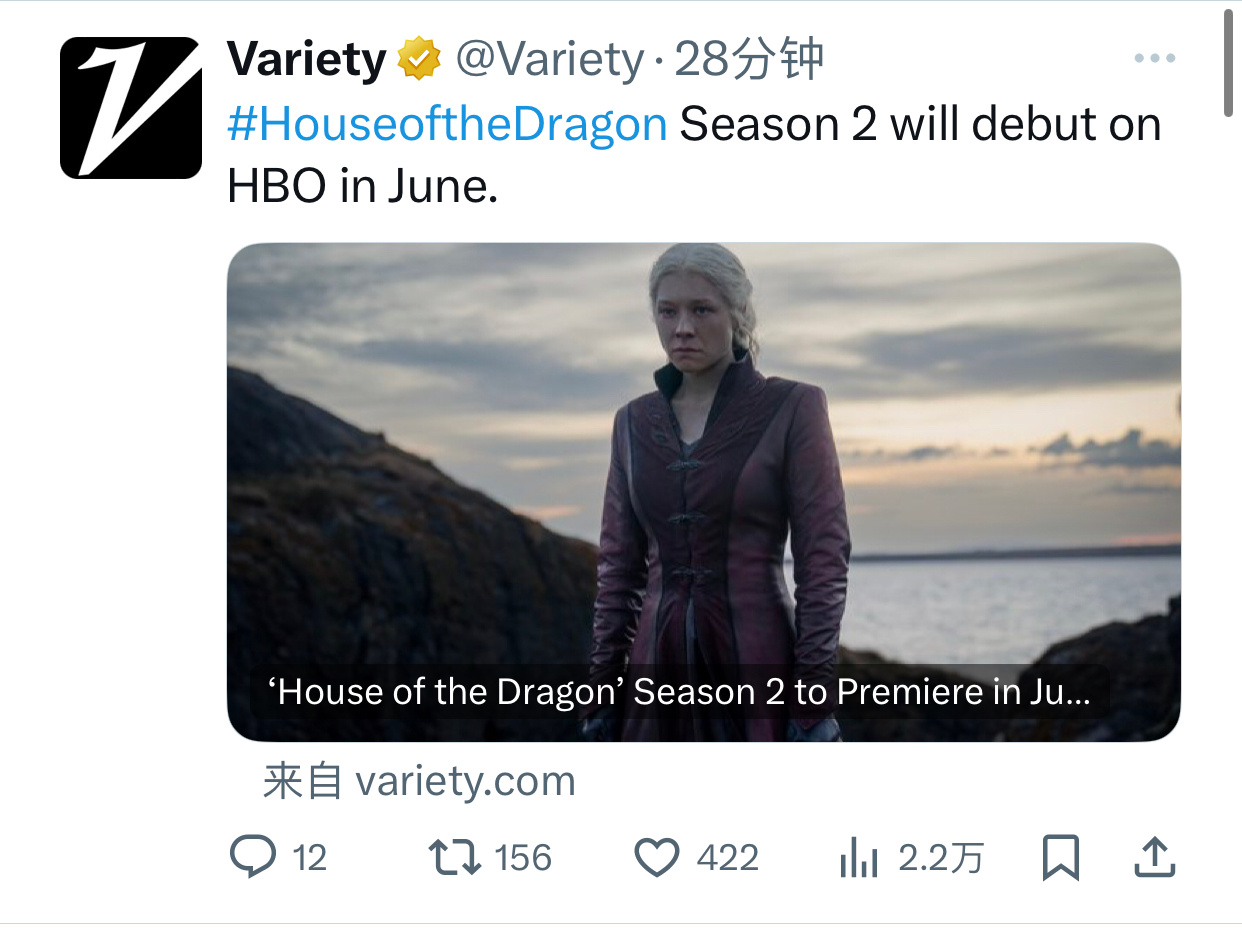This screenshot has height=939, width=1242.
Task: Open the Variety profile avatar logo
Action: (x=131, y=108)
